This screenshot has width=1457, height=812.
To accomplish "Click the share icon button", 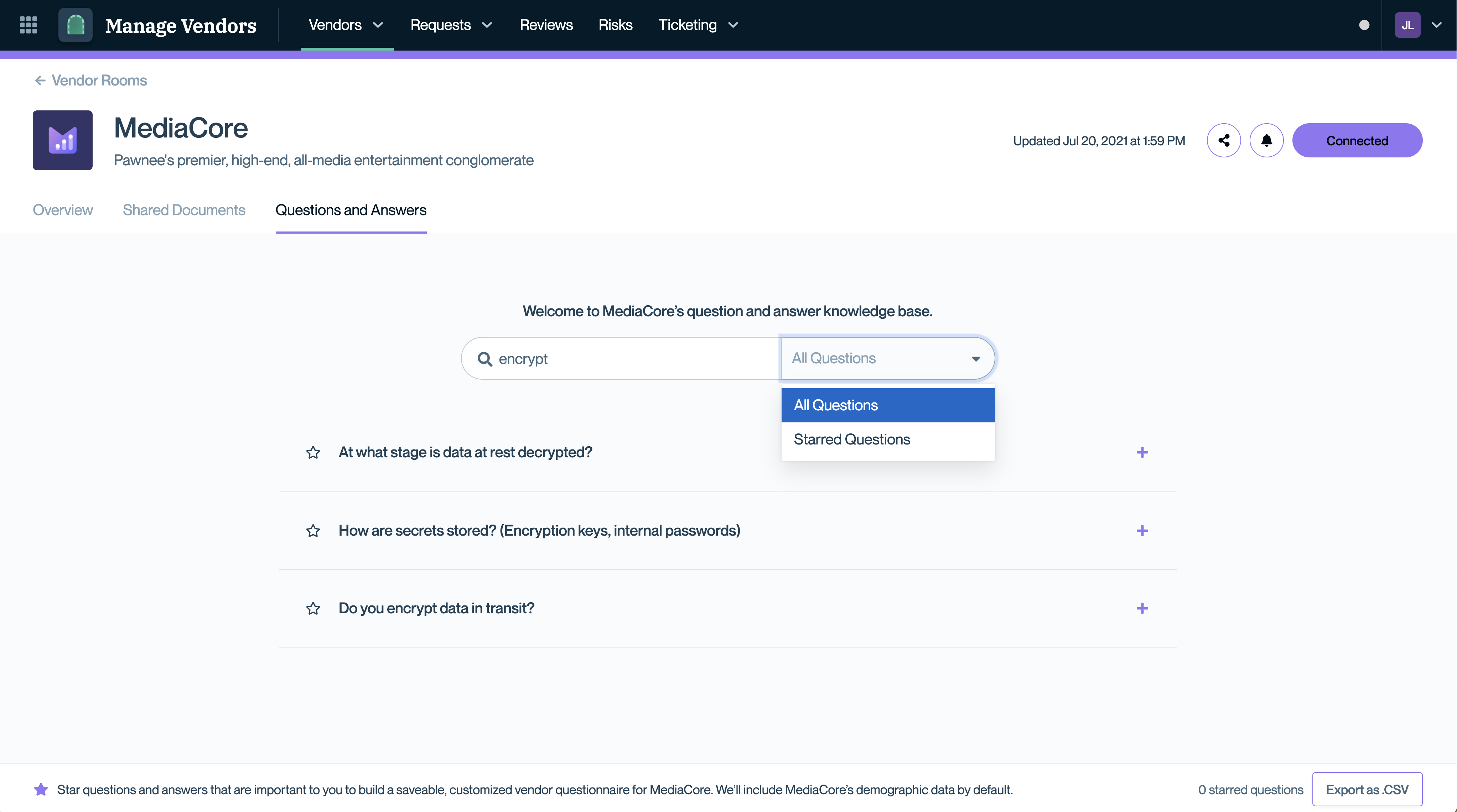I will tap(1223, 140).
